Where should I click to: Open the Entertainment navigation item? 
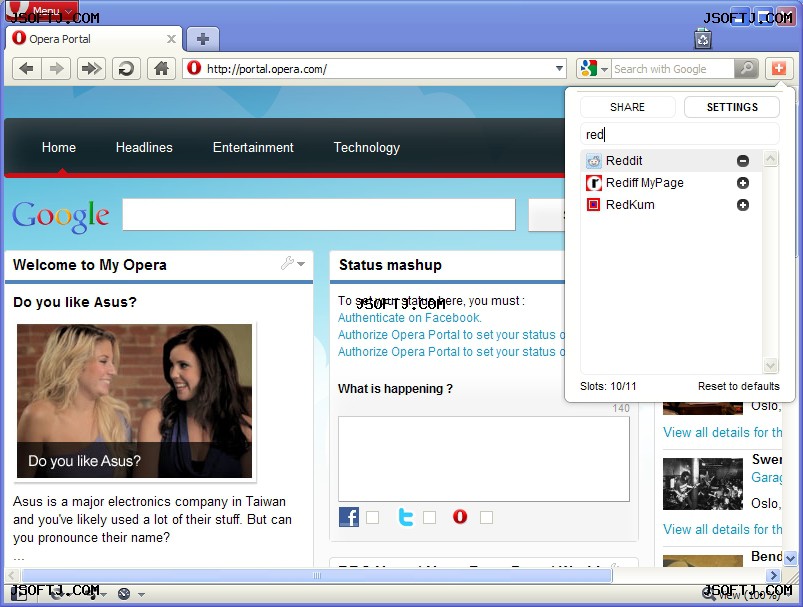pos(253,148)
